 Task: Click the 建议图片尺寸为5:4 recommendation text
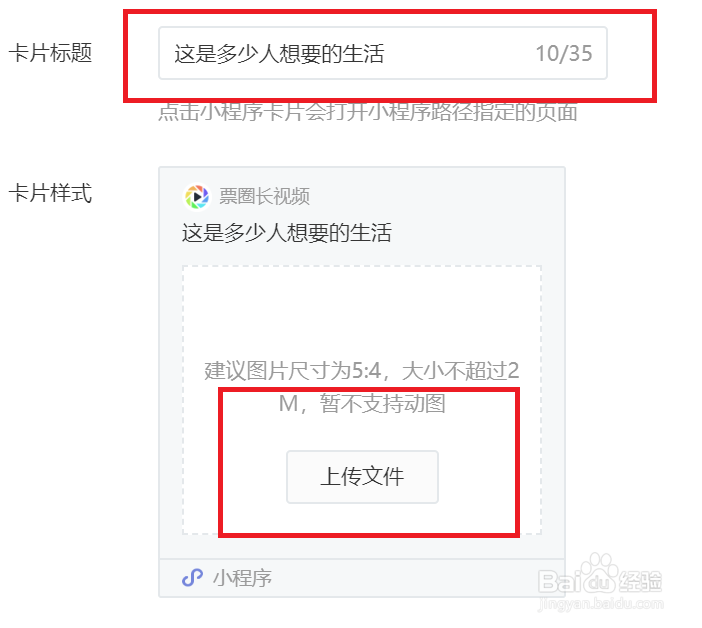point(293,371)
